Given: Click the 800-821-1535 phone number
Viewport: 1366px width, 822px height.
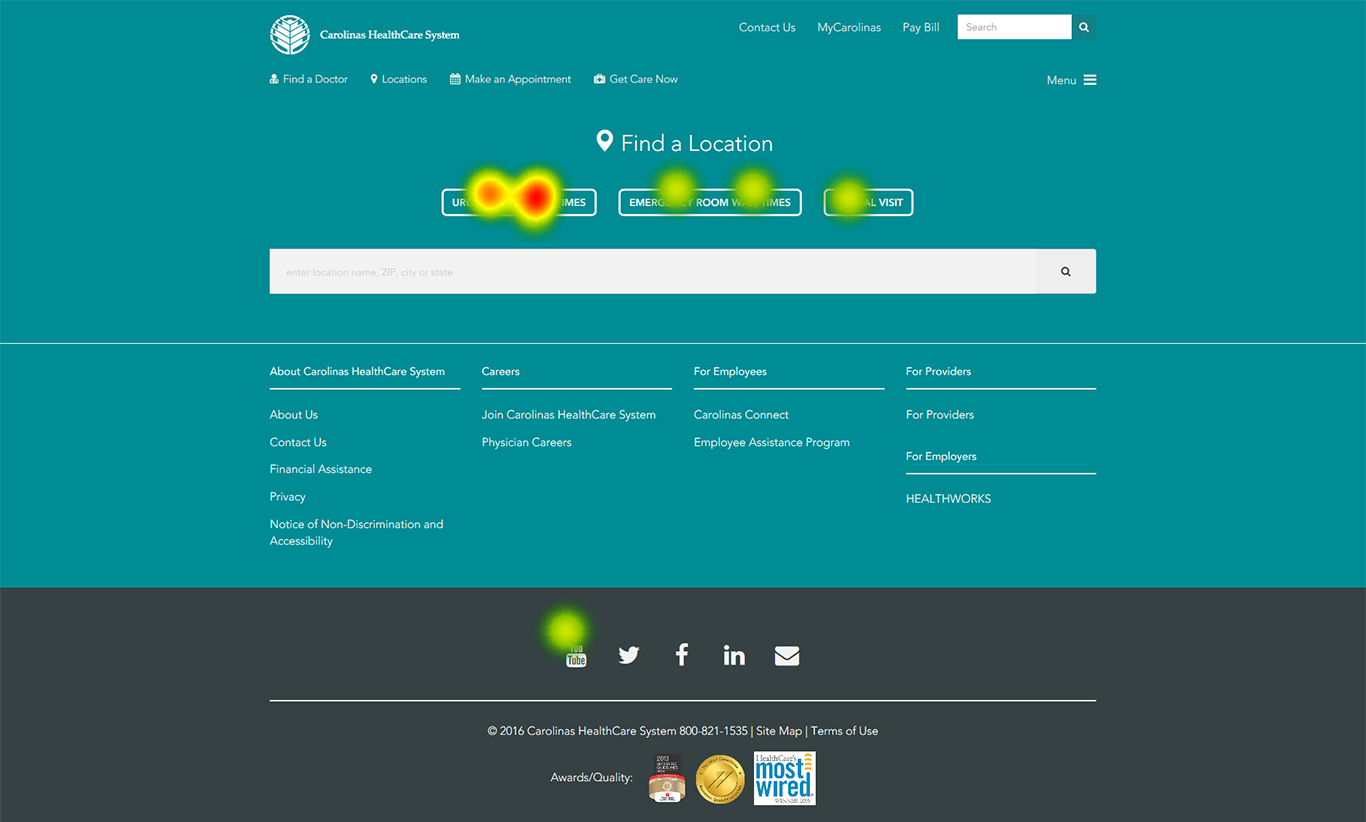Looking at the screenshot, I should coord(713,731).
